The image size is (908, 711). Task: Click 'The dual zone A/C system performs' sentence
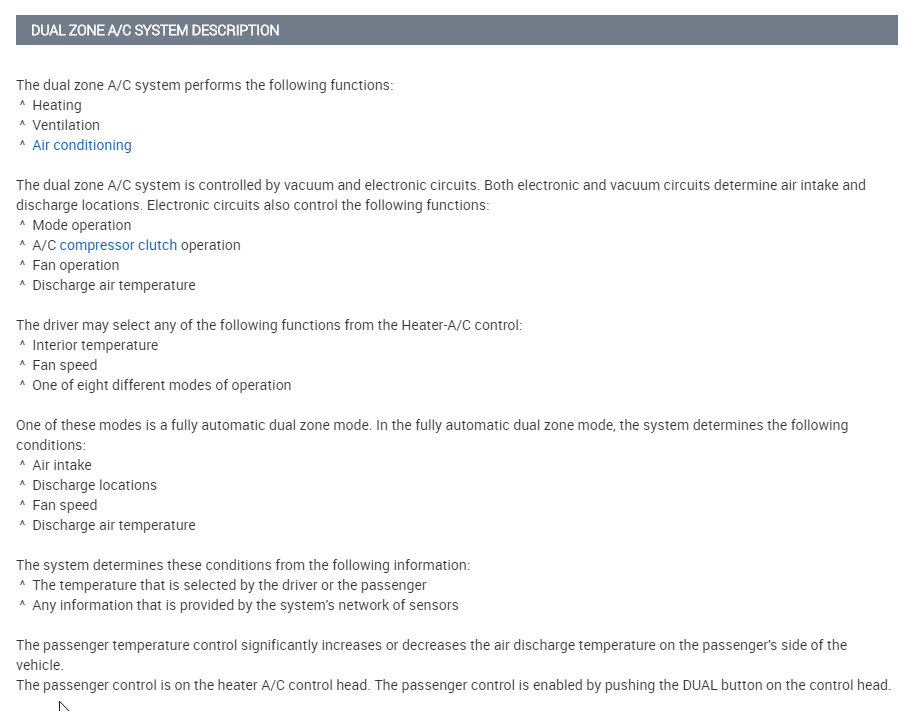pos(204,85)
